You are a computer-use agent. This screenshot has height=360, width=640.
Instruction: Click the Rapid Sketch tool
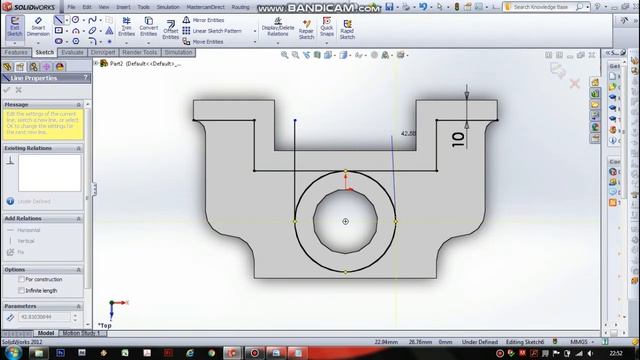347,29
